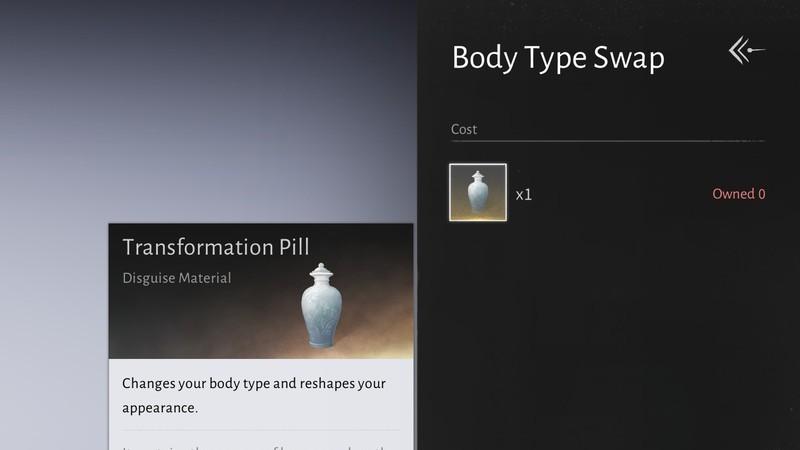Click the Body Type Swap title
800x450 pixels.
click(x=558, y=58)
